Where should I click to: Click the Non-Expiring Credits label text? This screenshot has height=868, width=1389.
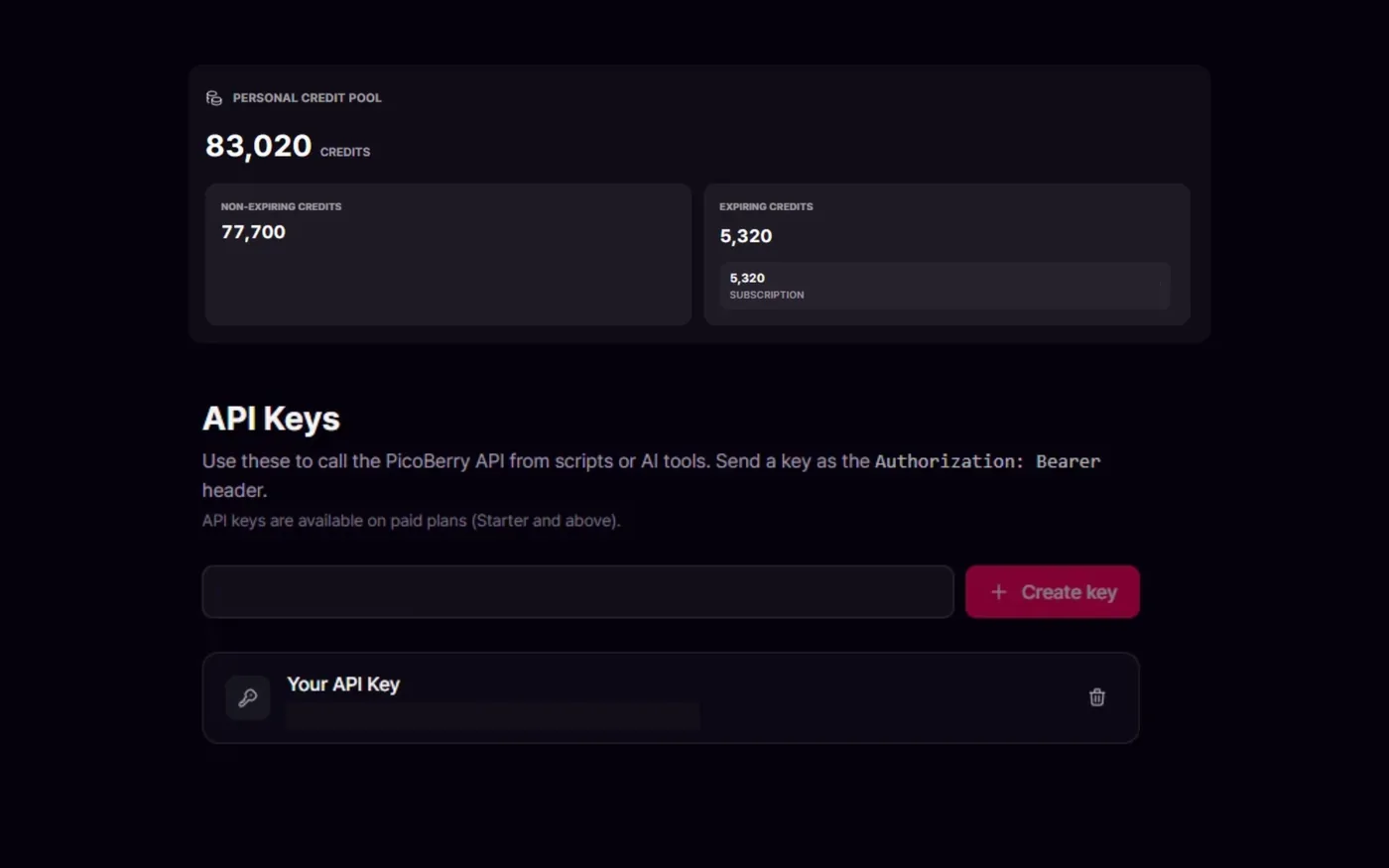281,206
